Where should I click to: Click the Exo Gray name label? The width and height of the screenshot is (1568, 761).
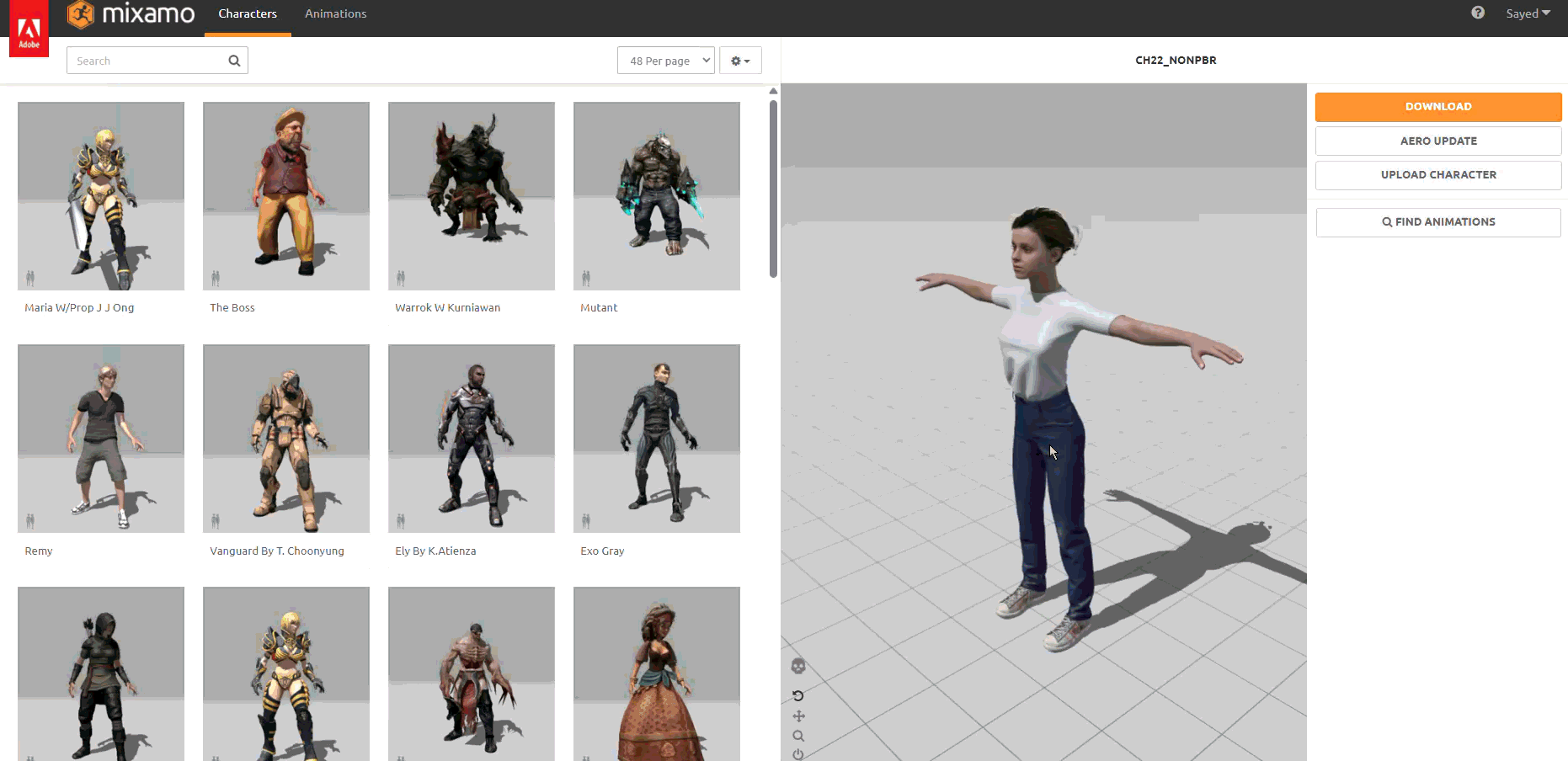click(x=602, y=551)
